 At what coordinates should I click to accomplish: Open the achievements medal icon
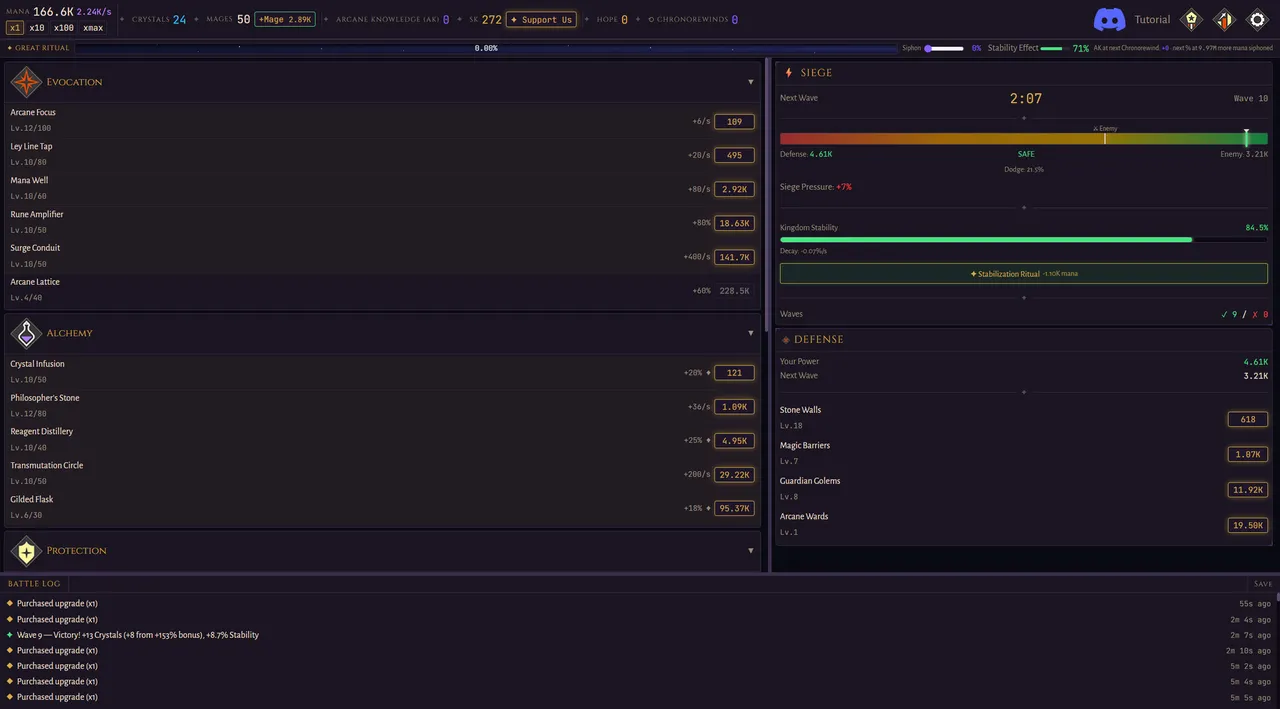(x=1191, y=19)
